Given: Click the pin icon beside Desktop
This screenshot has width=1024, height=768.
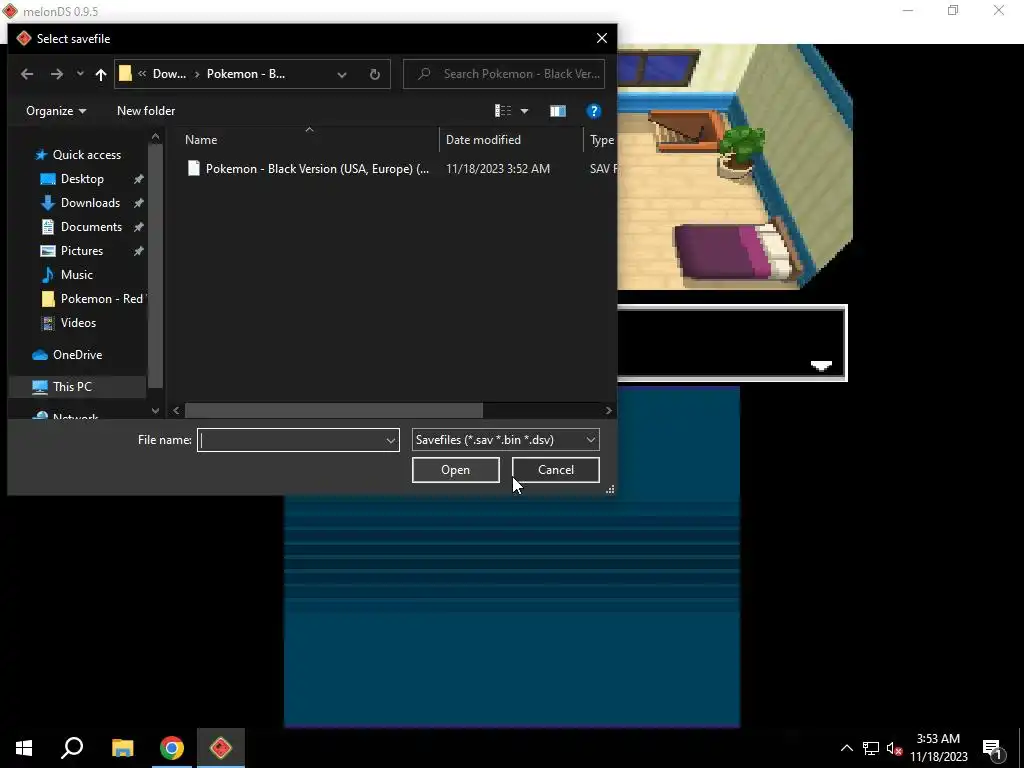Looking at the screenshot, I should coord(138,179).
